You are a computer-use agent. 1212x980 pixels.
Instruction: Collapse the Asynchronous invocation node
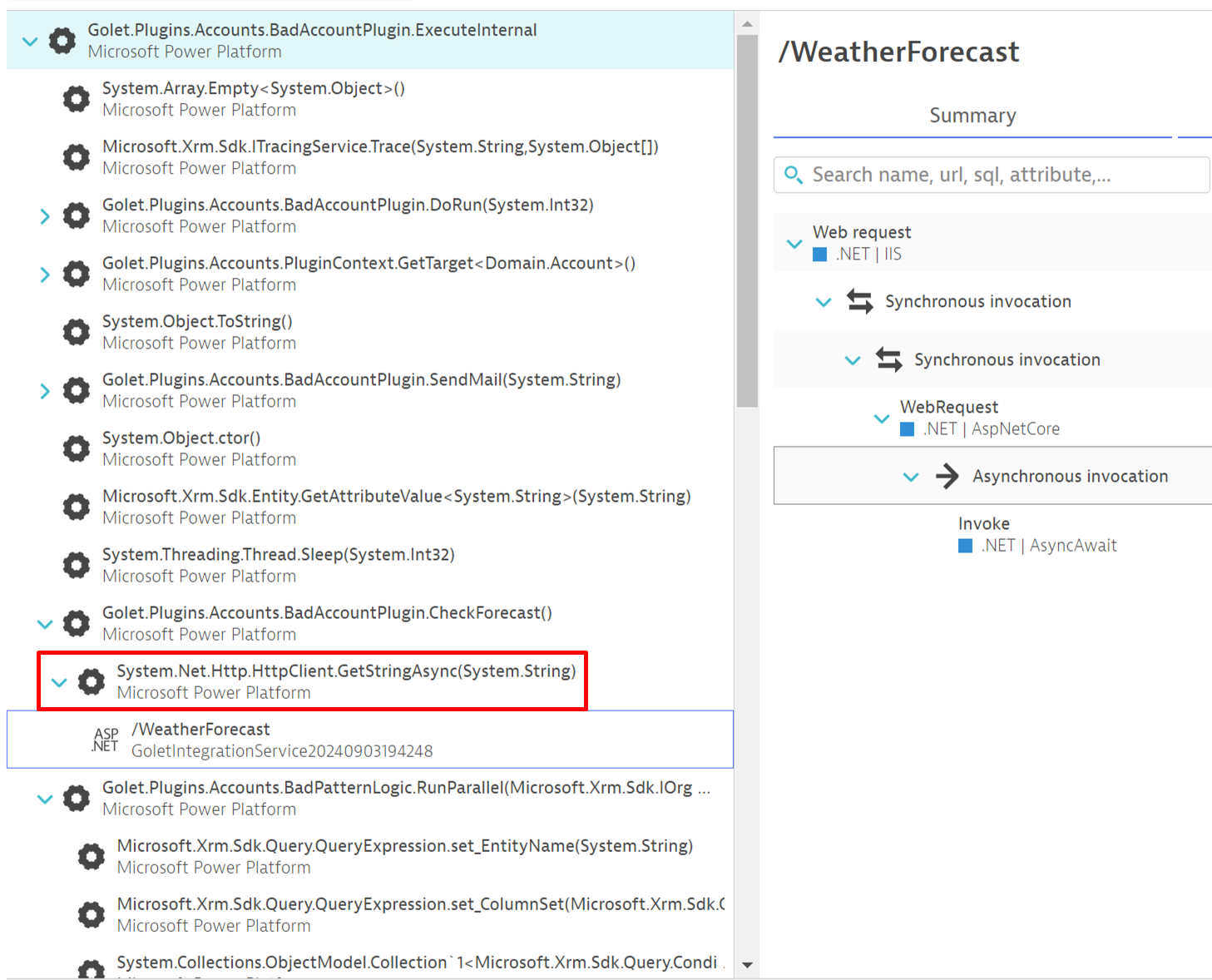pos(911,477)
